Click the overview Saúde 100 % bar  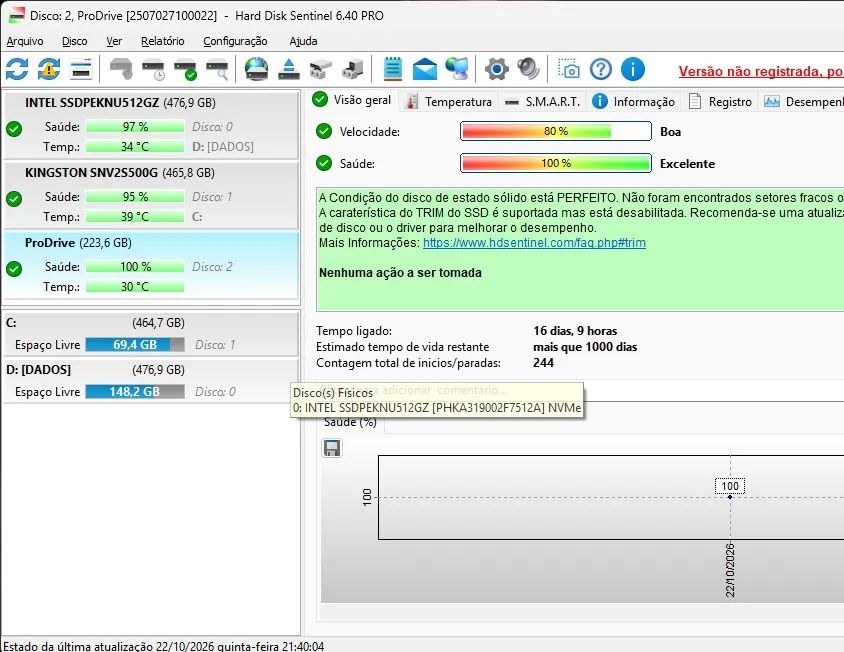click(555, 163)
